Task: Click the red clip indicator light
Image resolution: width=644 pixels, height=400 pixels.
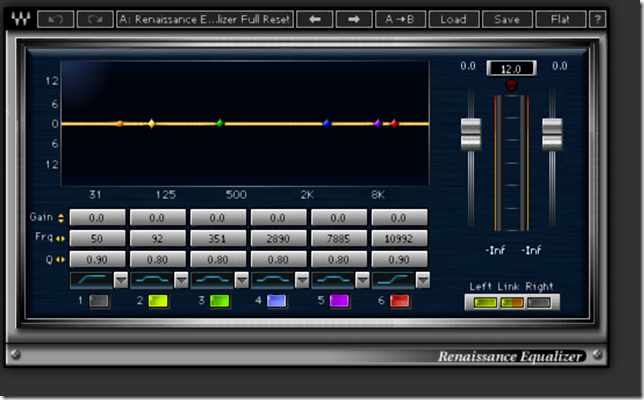Action: click(x=511, y=86)
